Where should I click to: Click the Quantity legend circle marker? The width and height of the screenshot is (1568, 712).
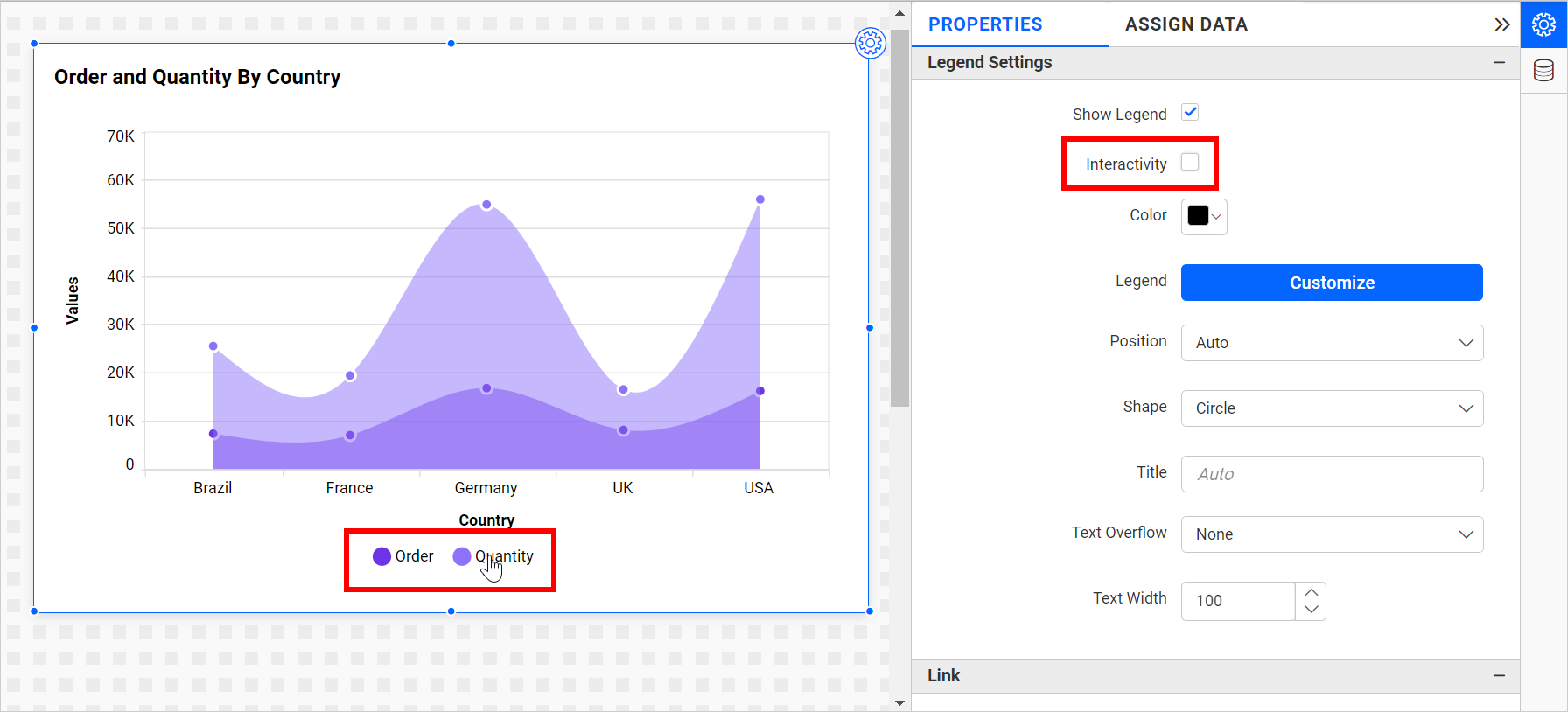462,556
